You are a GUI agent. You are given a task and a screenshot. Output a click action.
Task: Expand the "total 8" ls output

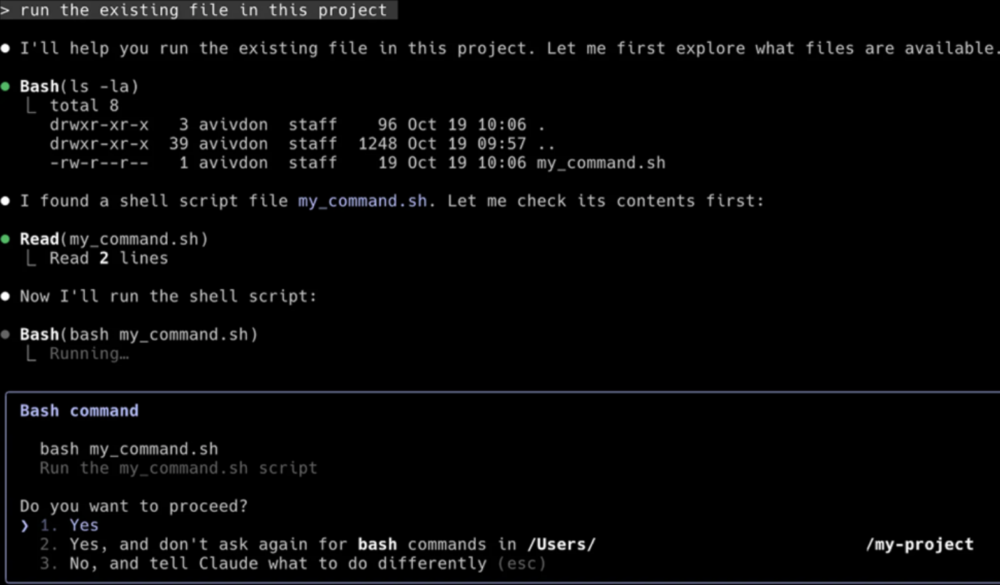click(x=88, y=105)
